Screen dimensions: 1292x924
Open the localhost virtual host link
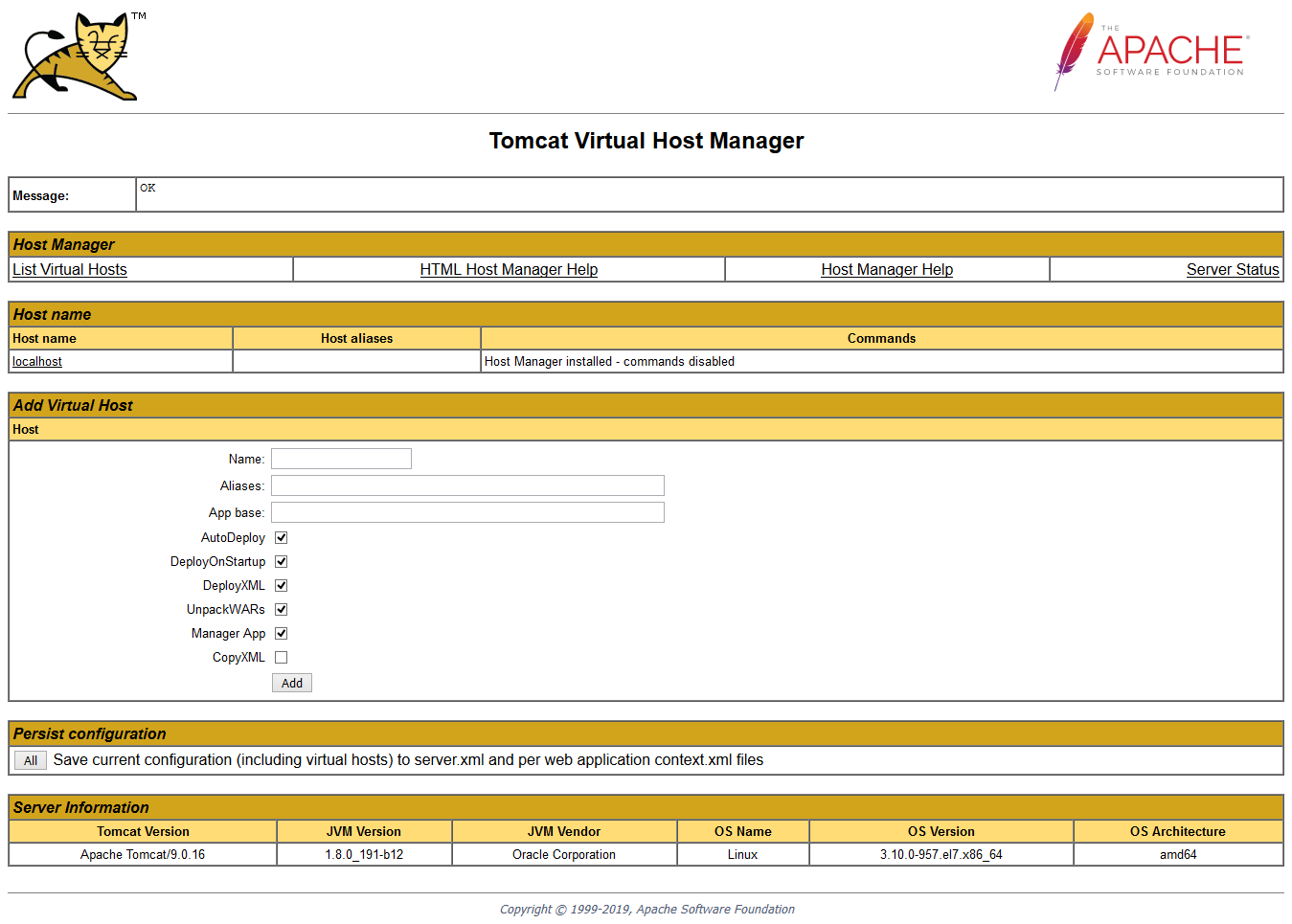[36, 361]
